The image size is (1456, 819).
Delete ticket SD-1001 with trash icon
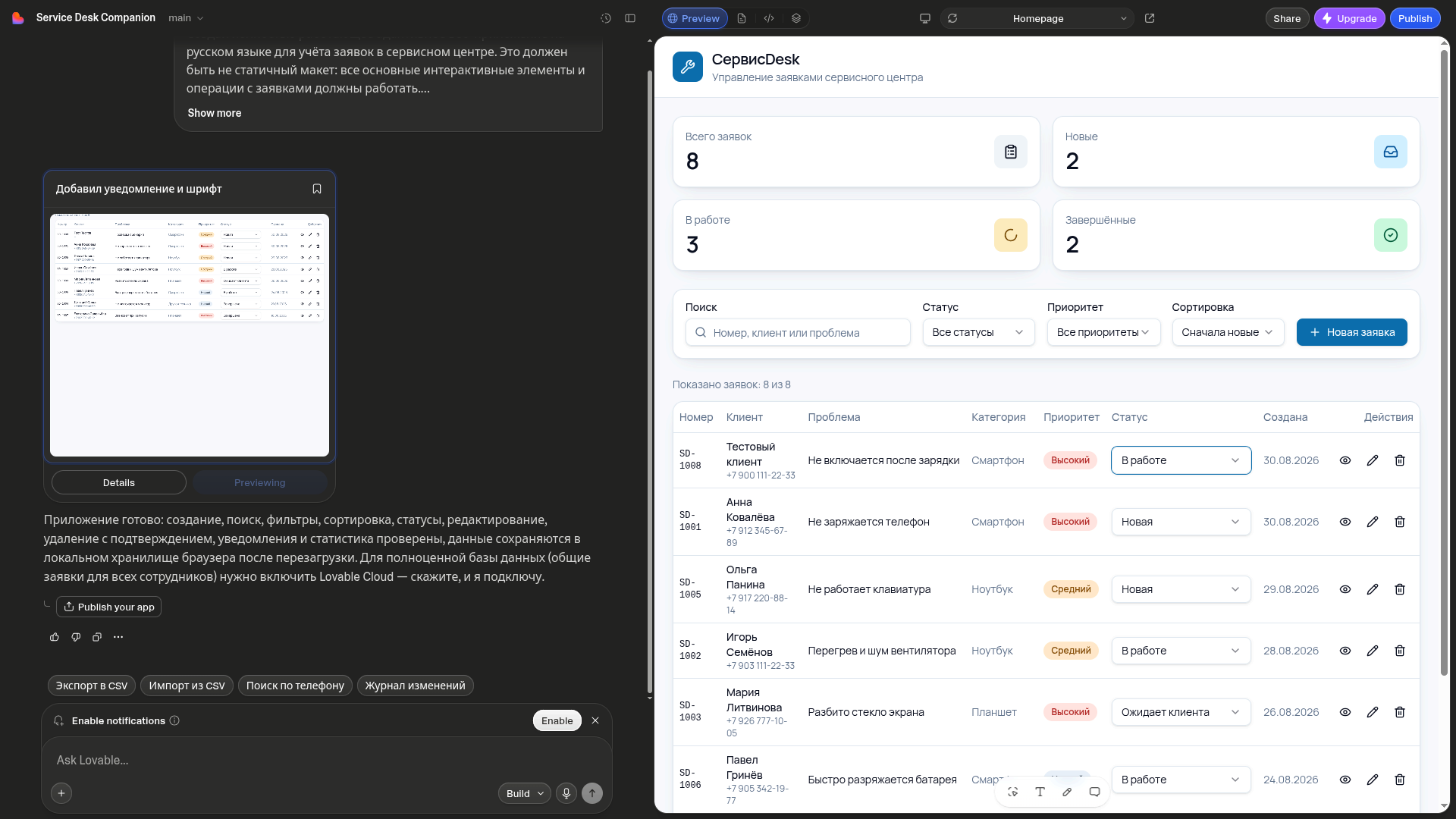click(x=1400, y=522)
